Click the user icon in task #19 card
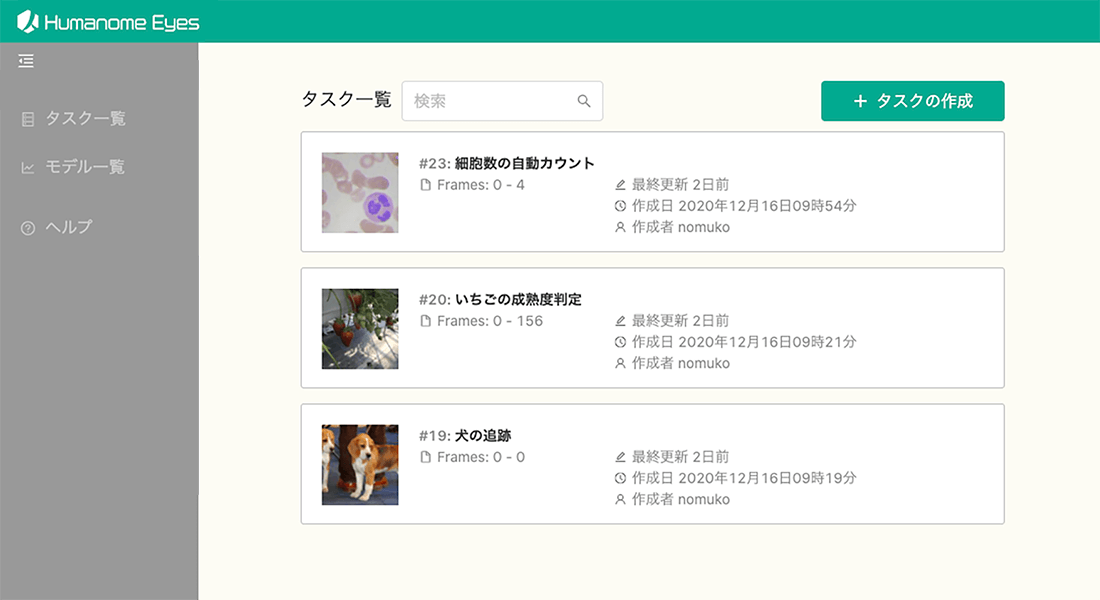The height and width of the screenshot is (600, 1100). [x=620, y=500]
